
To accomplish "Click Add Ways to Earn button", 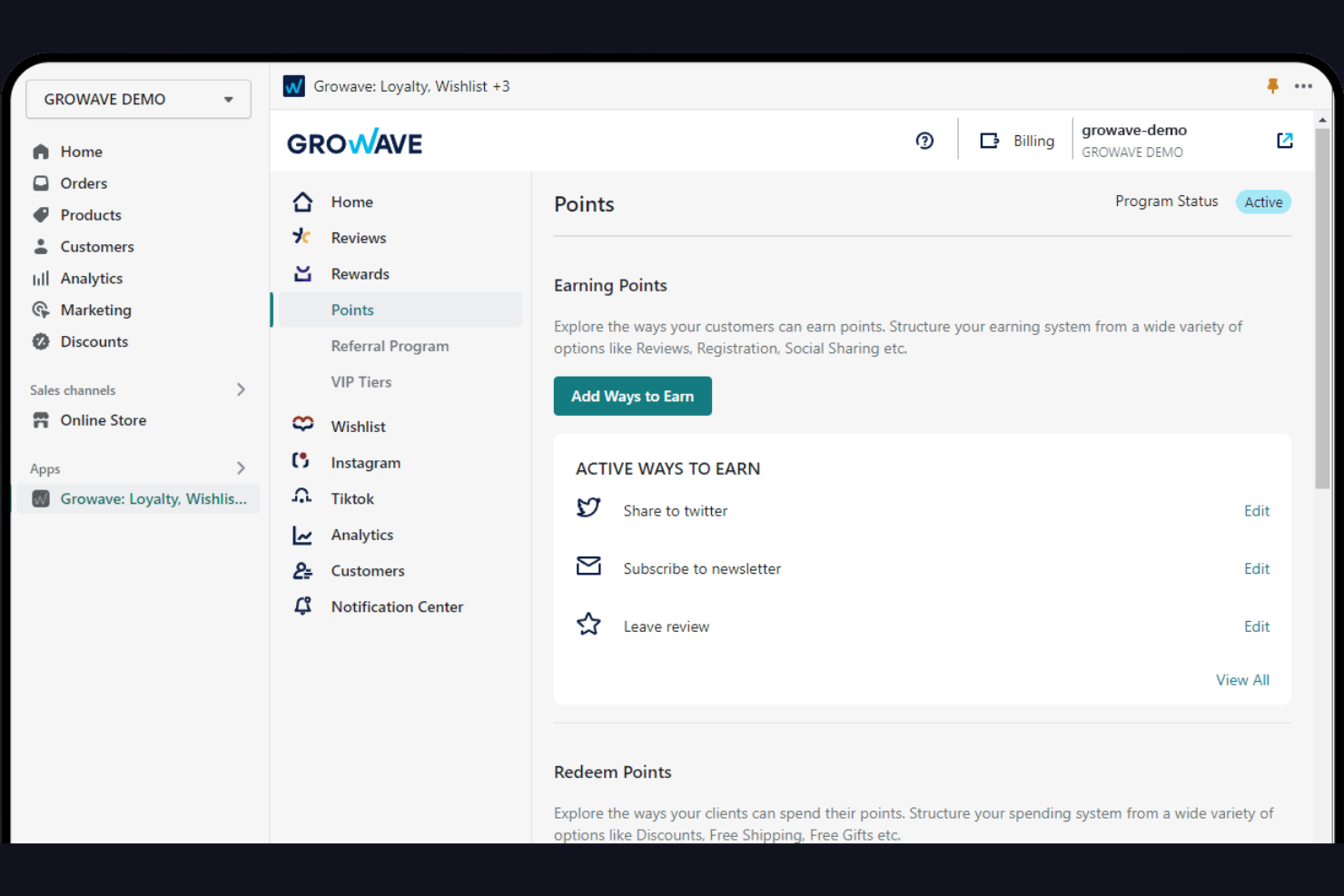I will point(633,396).
